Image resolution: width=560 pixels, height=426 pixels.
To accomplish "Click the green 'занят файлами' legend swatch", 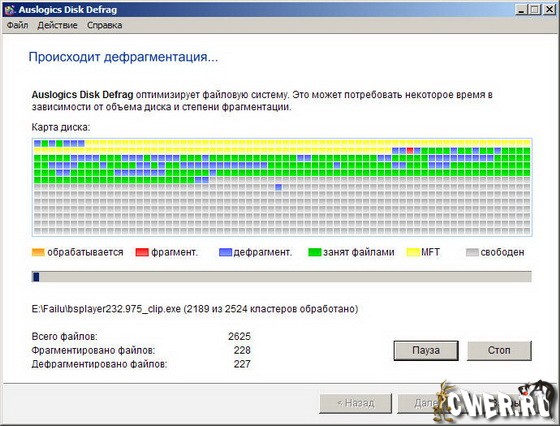I will tap(315, 252).
